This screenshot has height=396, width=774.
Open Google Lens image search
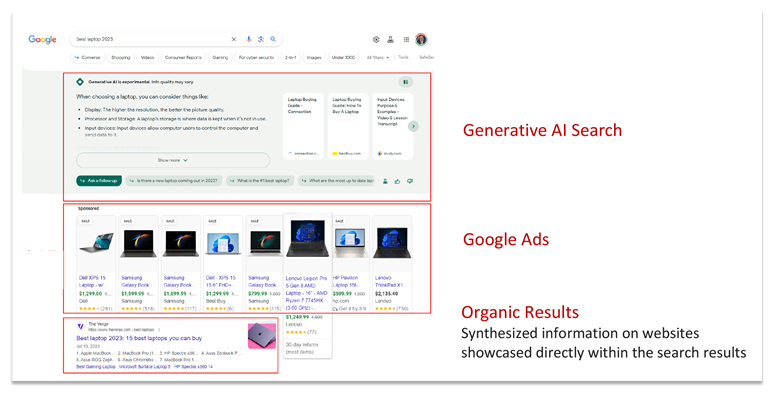click(x=261, y=39)
